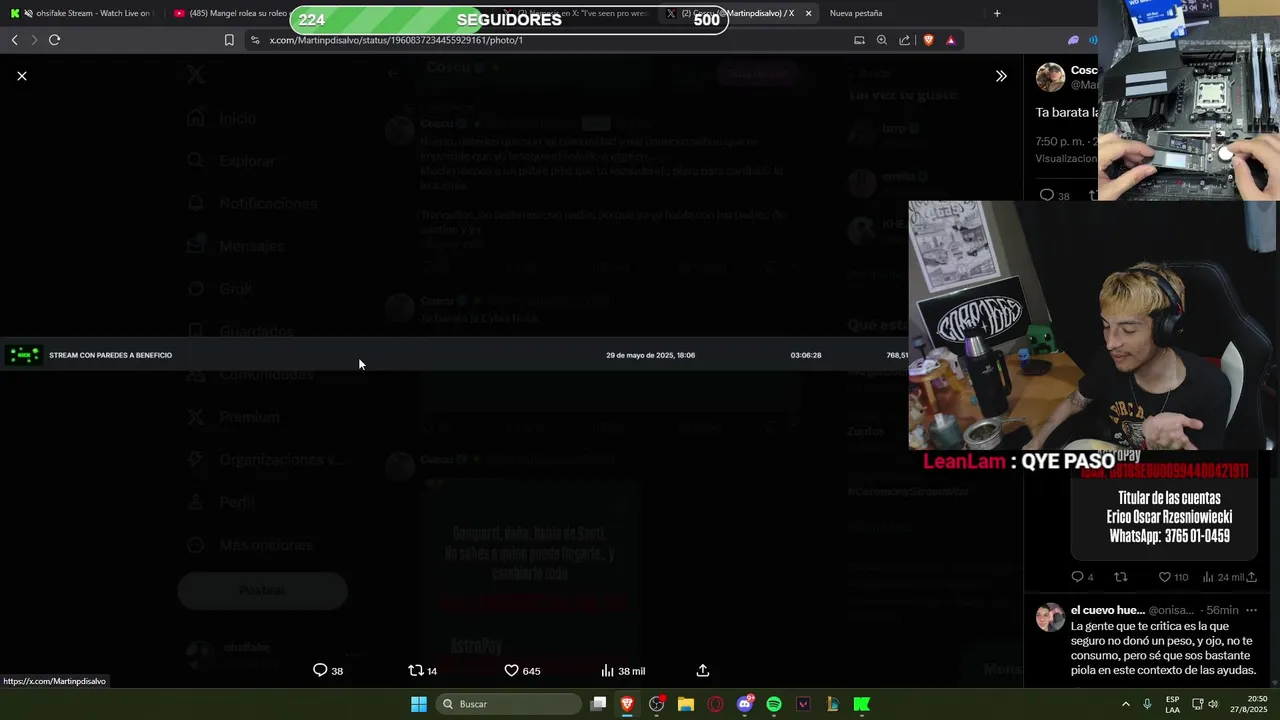Click the STREAM CON PAREDES A BENEFICIO row
Screen dimensions: 1280x720
pos(454,355)
